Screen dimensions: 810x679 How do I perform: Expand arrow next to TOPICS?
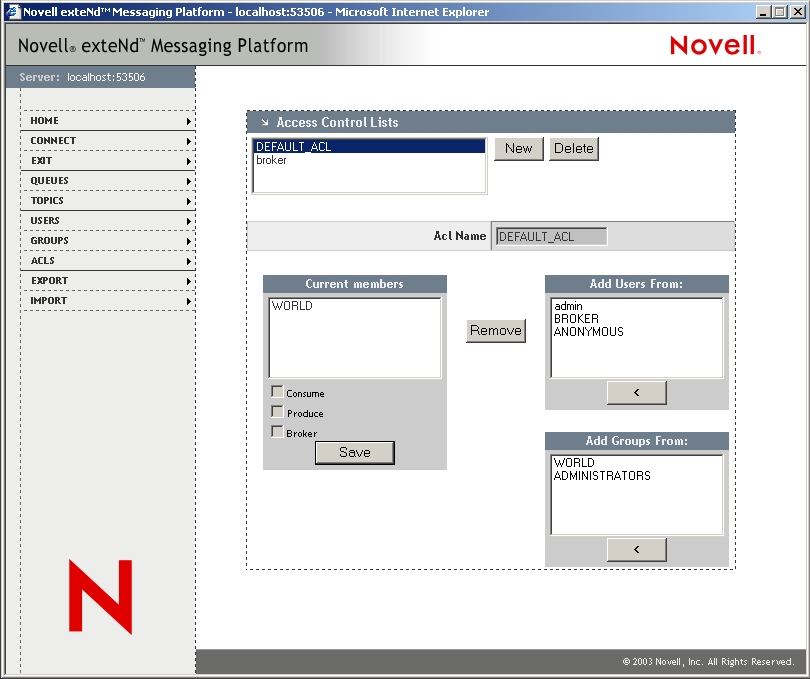point(189,202)
